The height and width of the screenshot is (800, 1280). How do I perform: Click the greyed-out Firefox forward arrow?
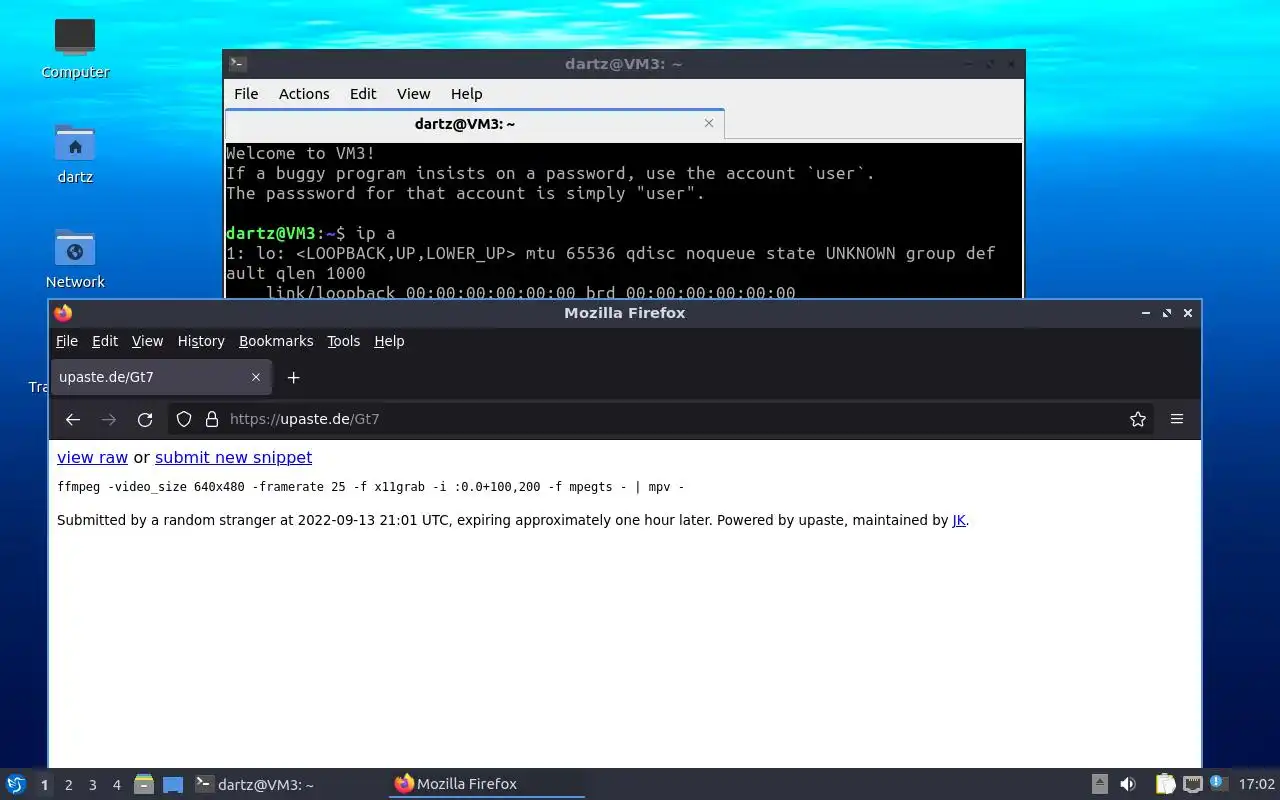click(x=109, y=419)
